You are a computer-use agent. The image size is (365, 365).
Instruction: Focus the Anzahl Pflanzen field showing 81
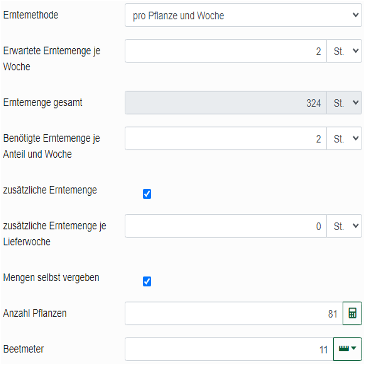tap(234, 313)
